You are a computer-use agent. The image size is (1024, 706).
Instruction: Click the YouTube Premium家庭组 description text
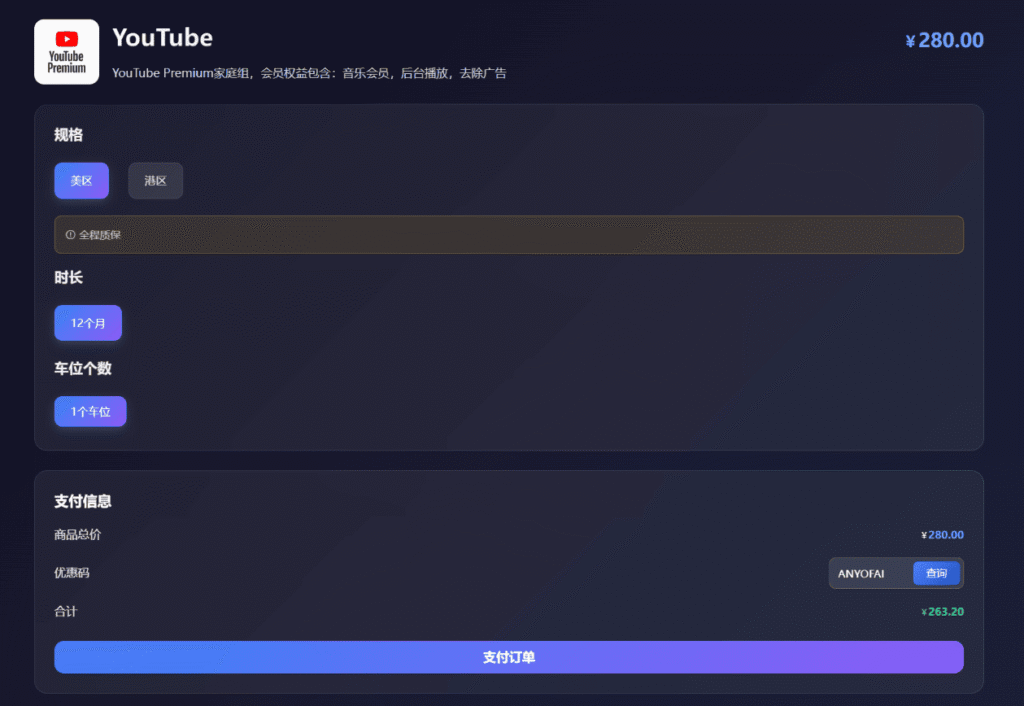coord(309,73)
